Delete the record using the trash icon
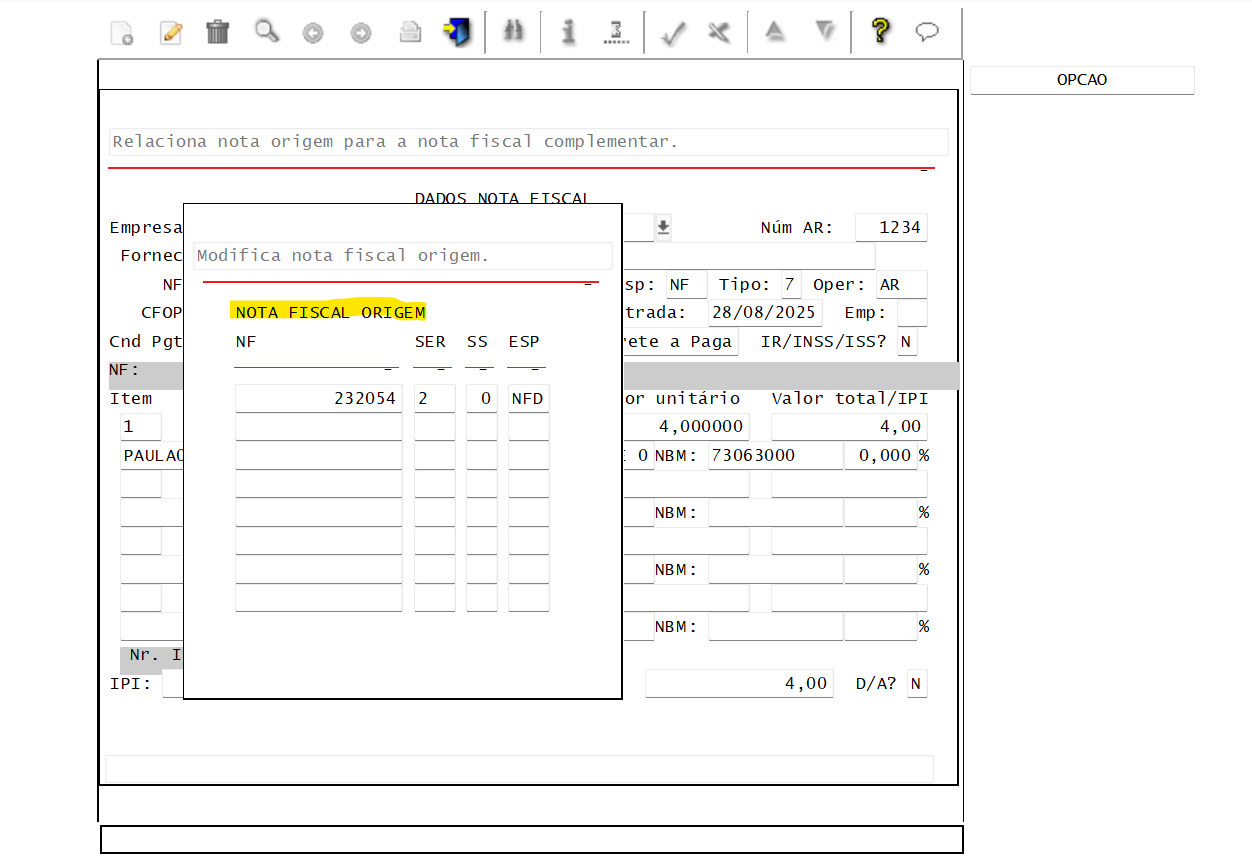Image resolution: width=1252 pixels, height=861 pixels. click(x=217, y=32)
